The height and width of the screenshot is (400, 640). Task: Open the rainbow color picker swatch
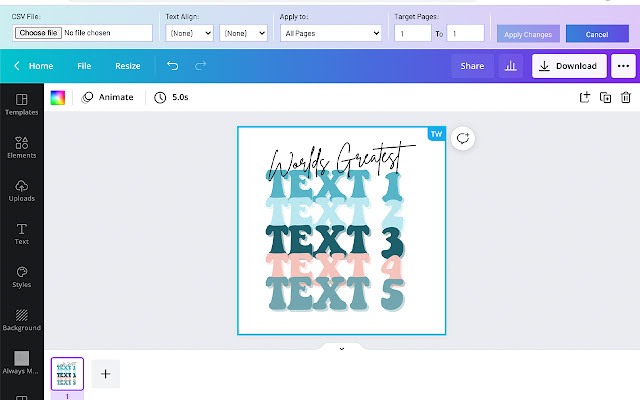pos(58,97)
